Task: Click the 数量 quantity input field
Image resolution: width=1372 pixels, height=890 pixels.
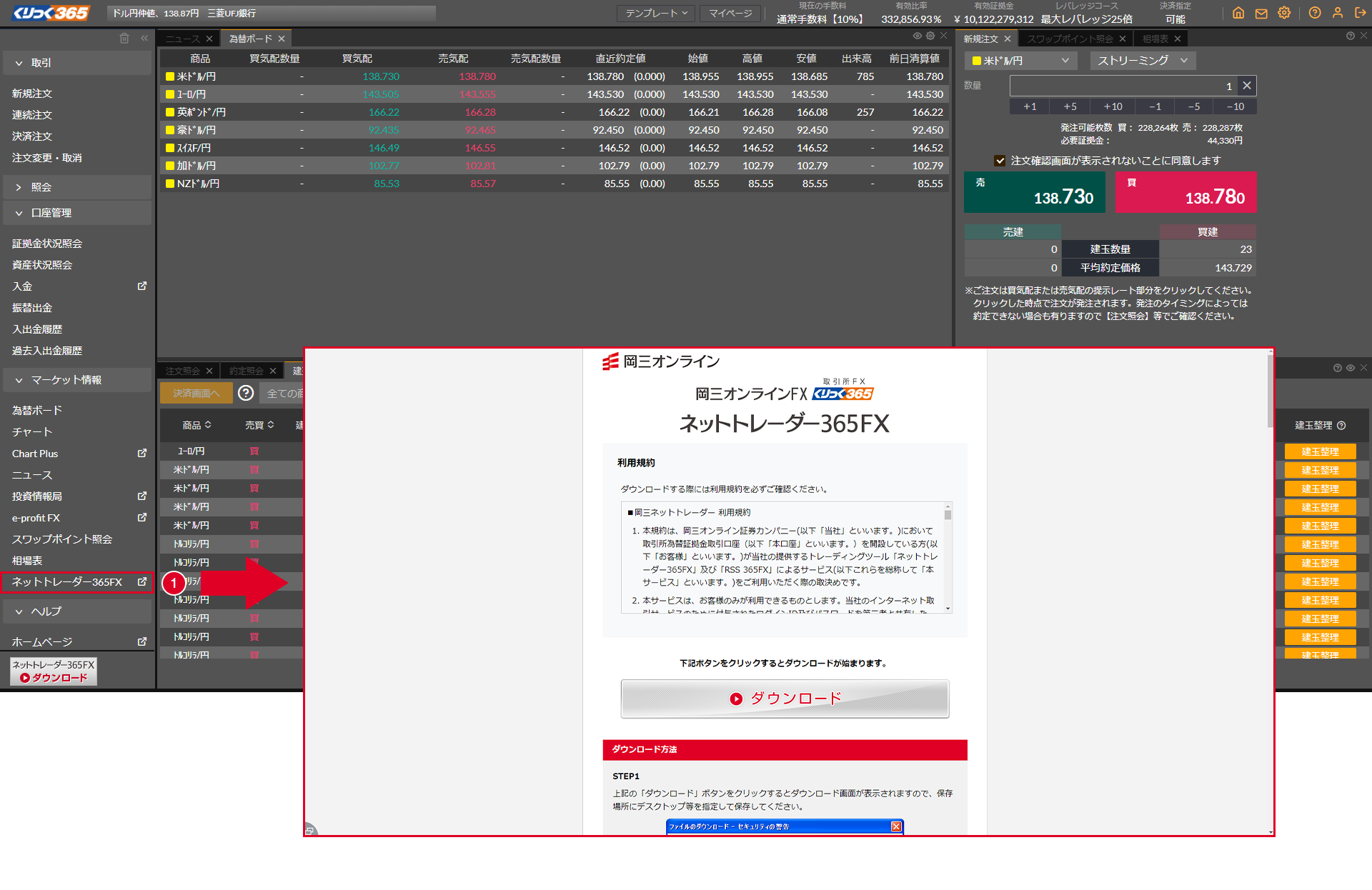Action: 1124,86
